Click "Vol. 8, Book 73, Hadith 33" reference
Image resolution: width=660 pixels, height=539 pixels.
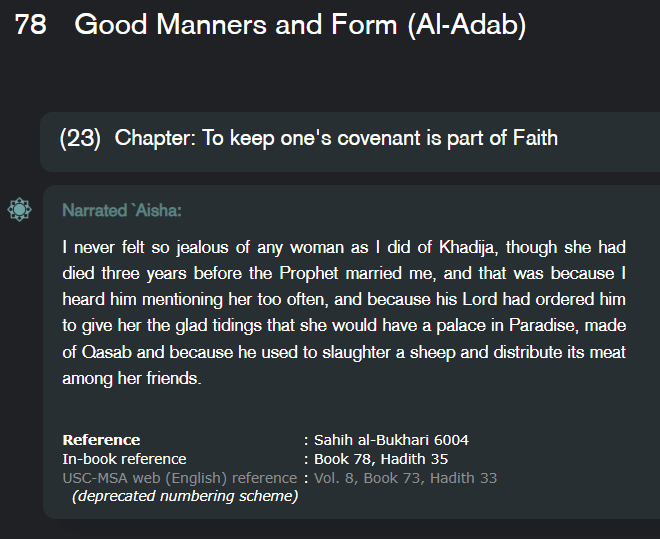(405, 478)
